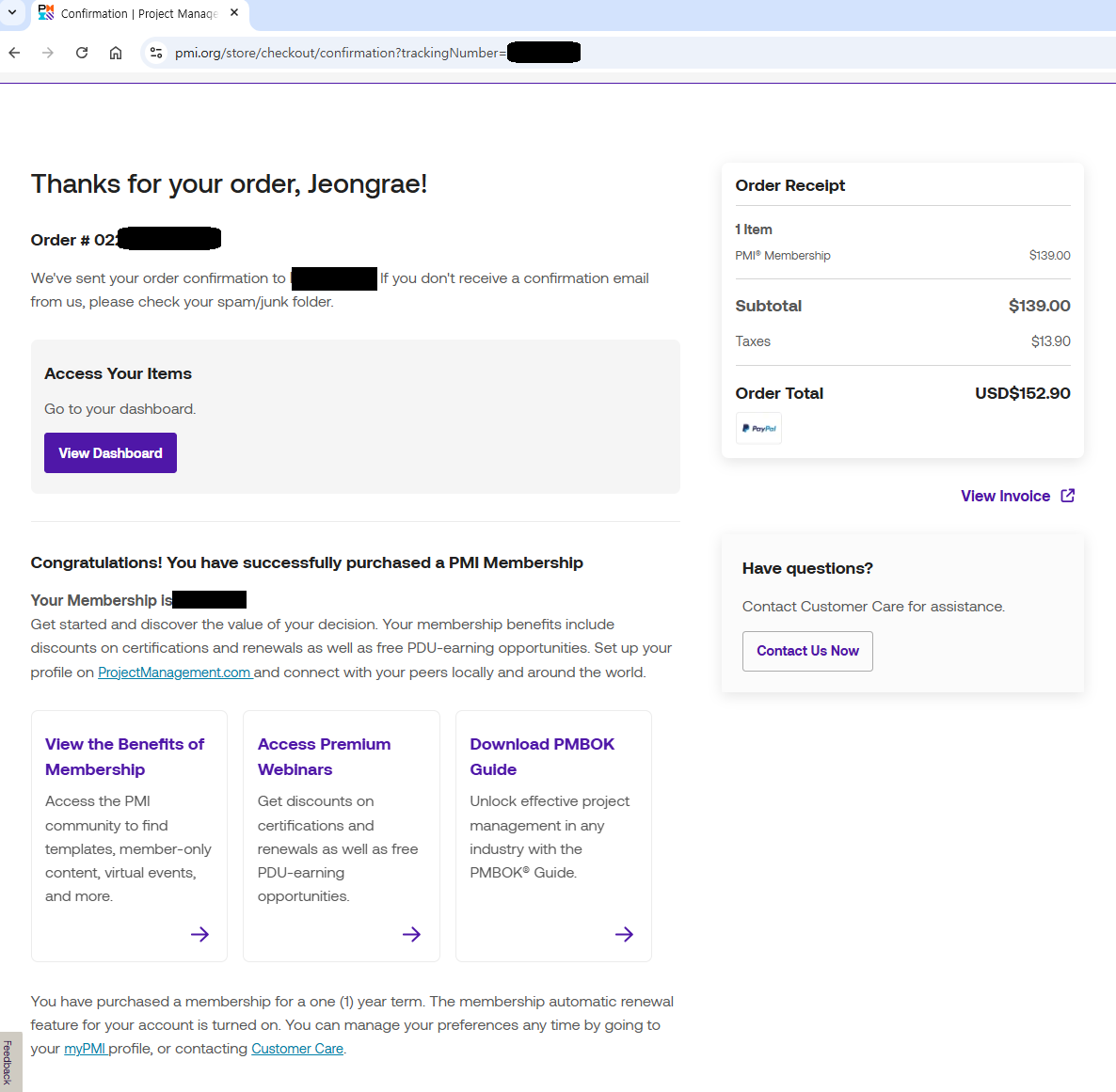Click the Have questions? heading
Image resolution: width=1116 pixels, height=1092 pixels.
[807, 568]
